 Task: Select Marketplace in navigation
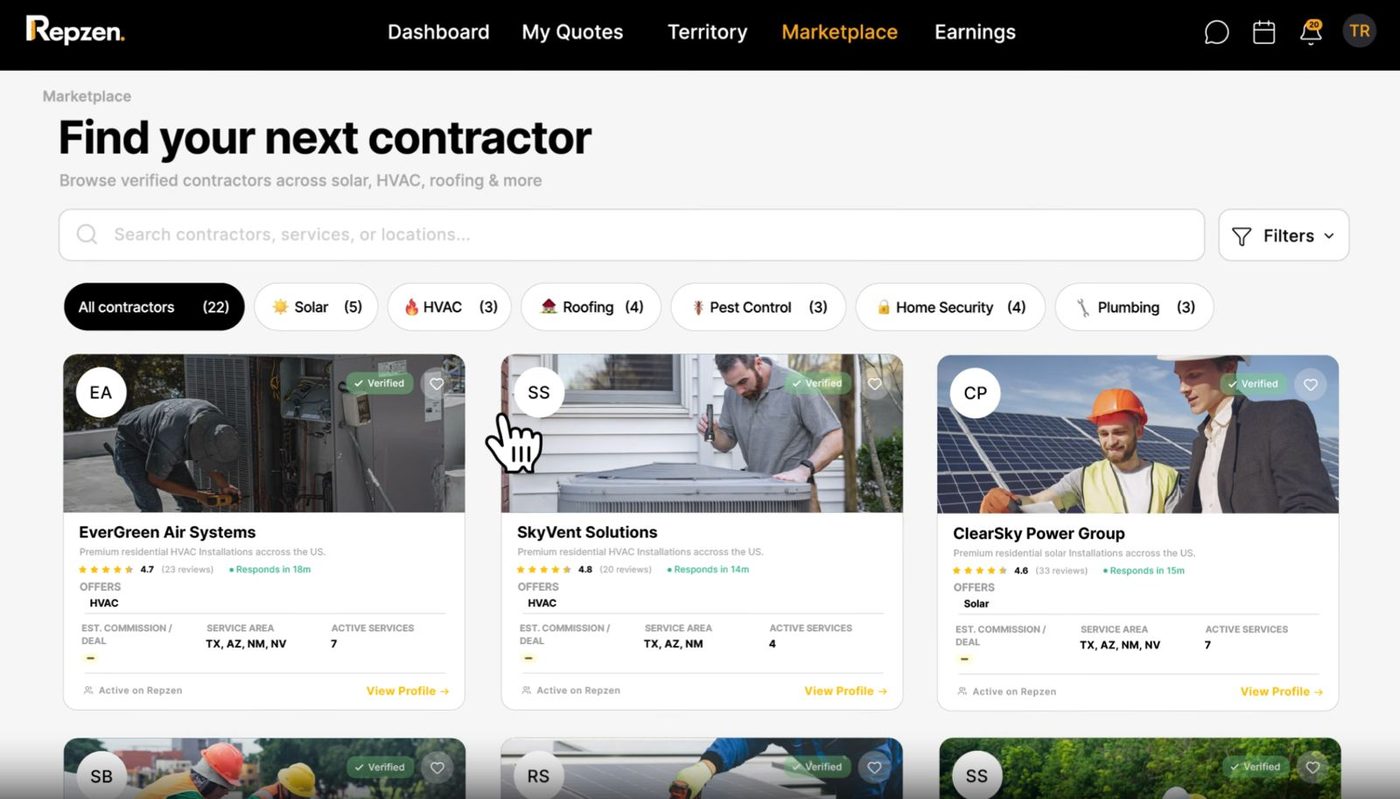tap(839, 32)
